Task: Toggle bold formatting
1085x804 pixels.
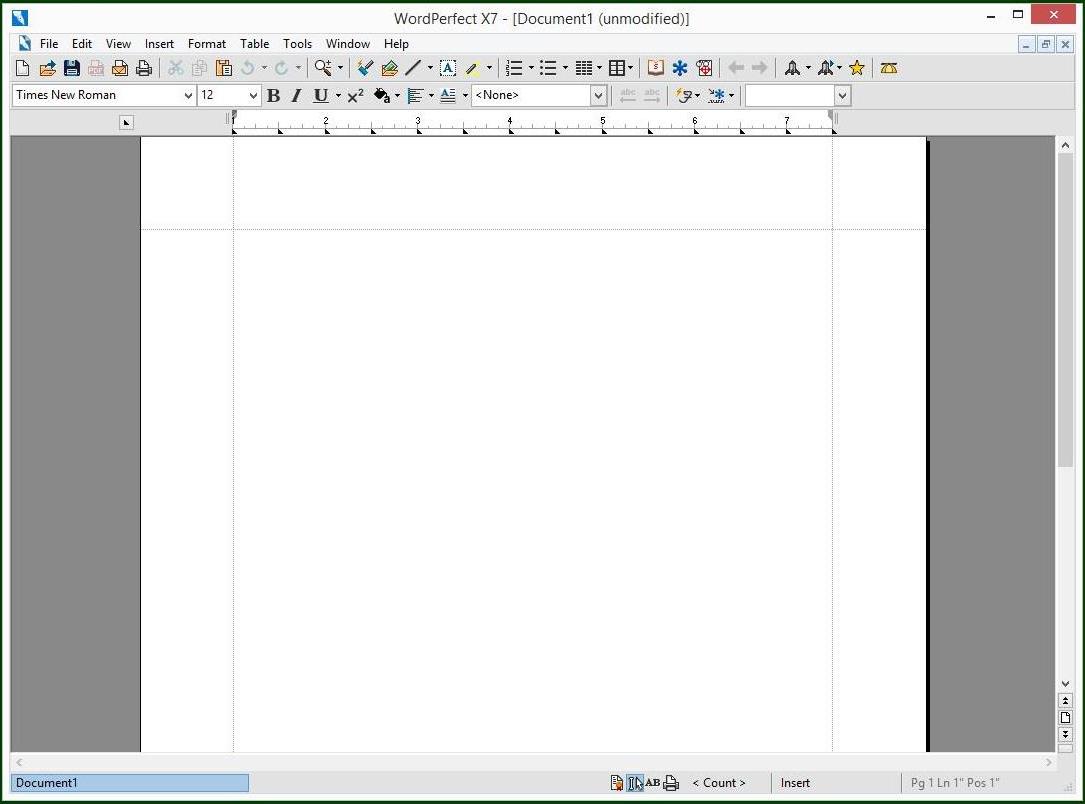Action: point(273,95)
